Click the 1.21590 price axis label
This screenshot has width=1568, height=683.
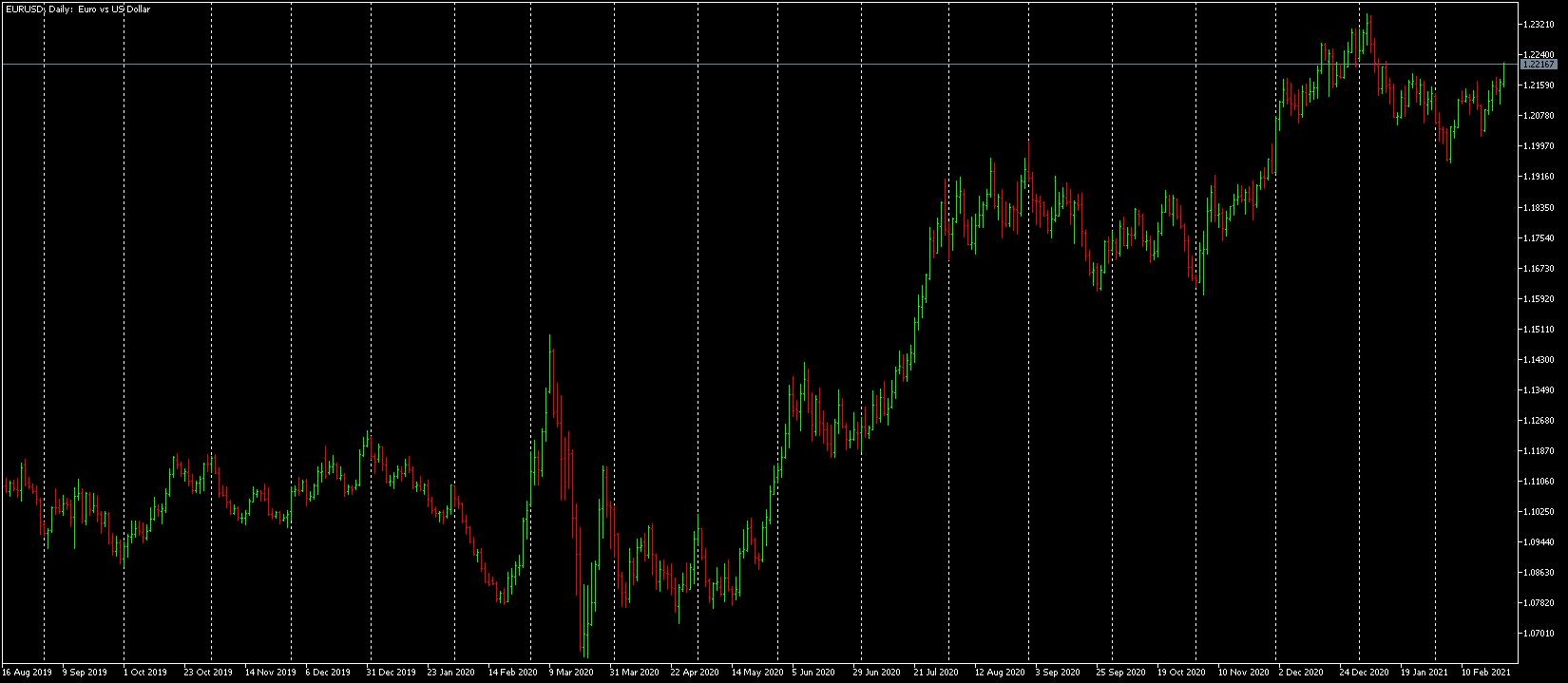click(1538, 85)
